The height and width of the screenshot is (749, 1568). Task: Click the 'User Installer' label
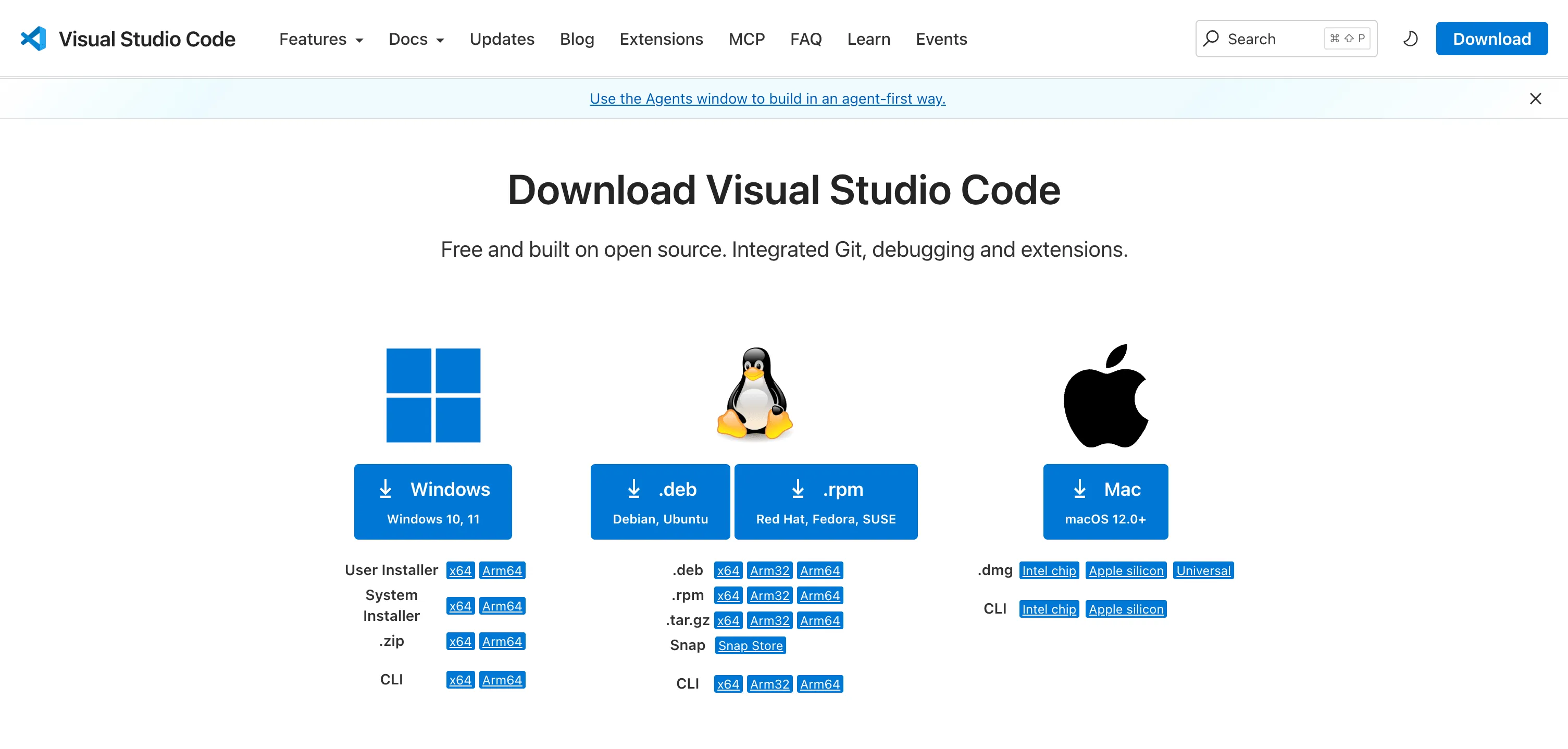[391, 570]
